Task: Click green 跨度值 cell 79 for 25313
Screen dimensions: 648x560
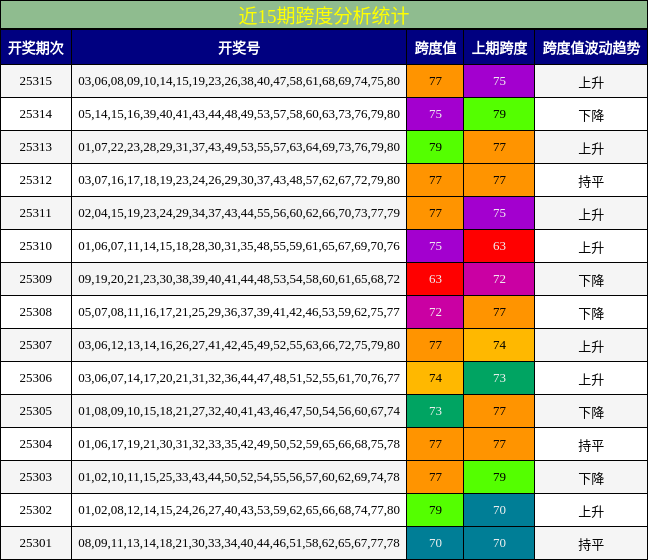Action: point(435,147)
